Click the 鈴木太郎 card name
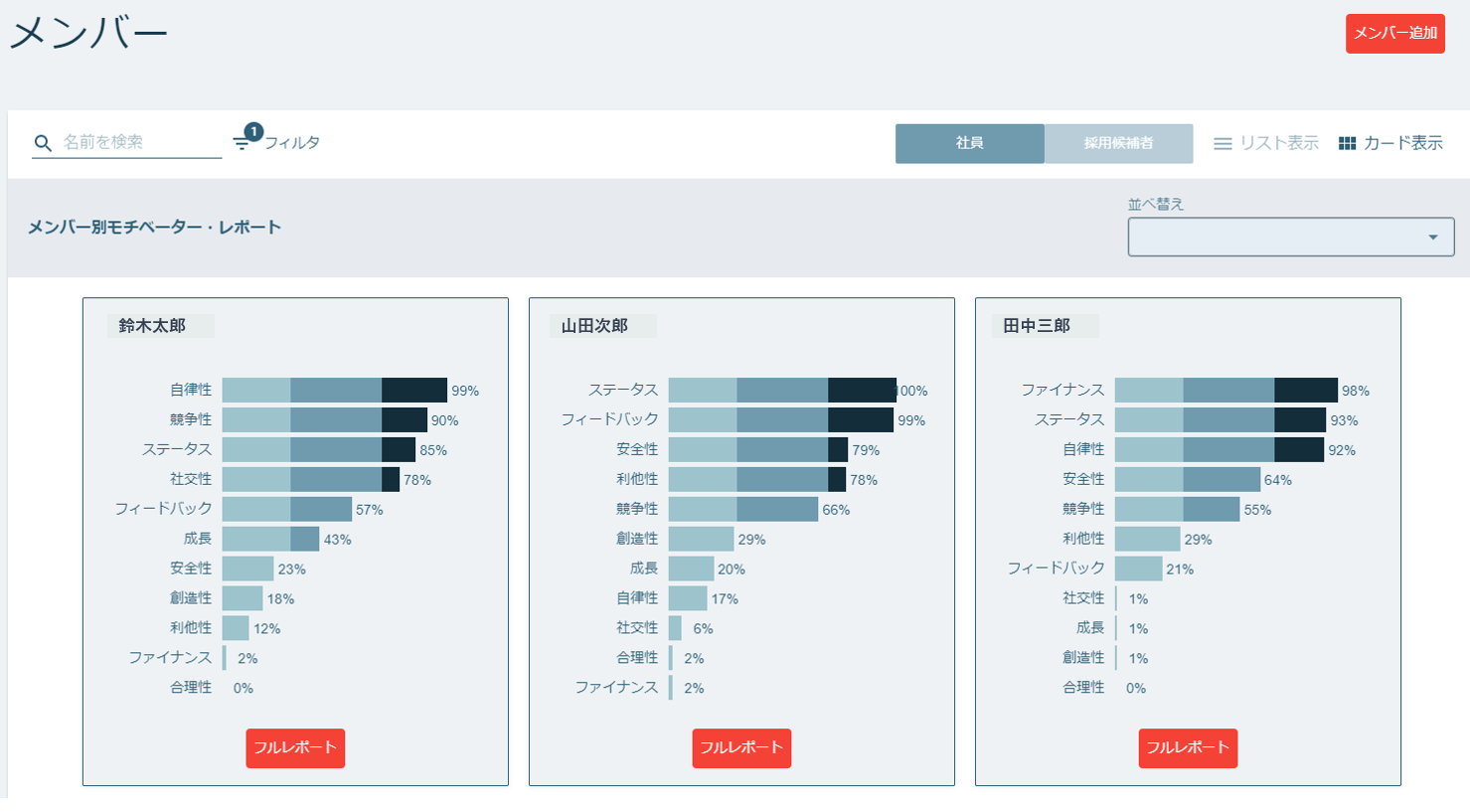The height and width of the screenshot is (812, 1470). pyautogui.click(x=152, y=326)
